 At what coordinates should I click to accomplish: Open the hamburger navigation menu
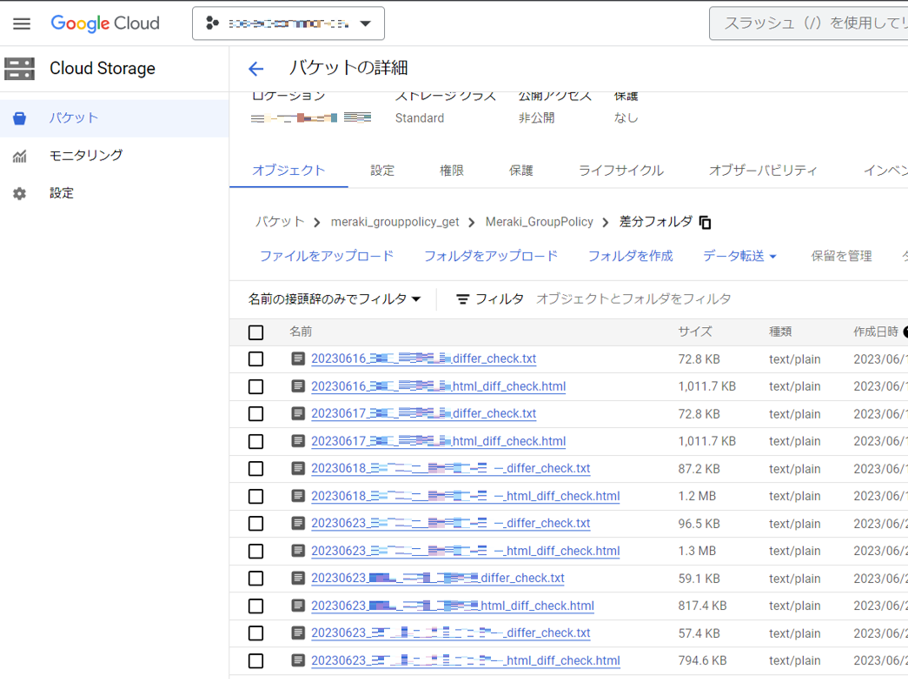pyautogui.click(x=21, y=24)
